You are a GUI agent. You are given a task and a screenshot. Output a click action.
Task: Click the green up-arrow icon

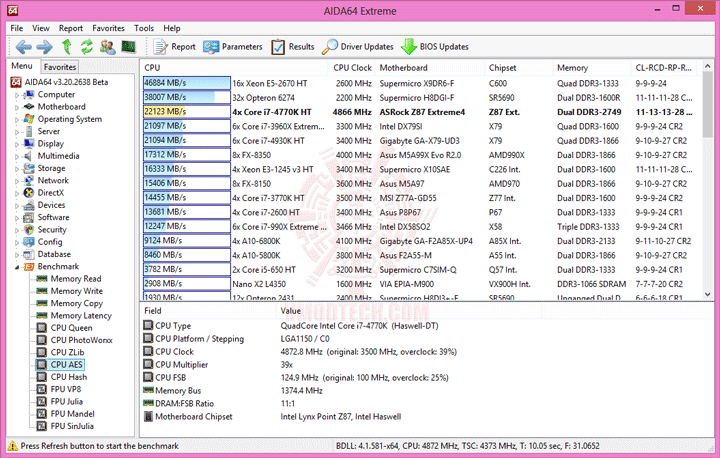[67, 46]
